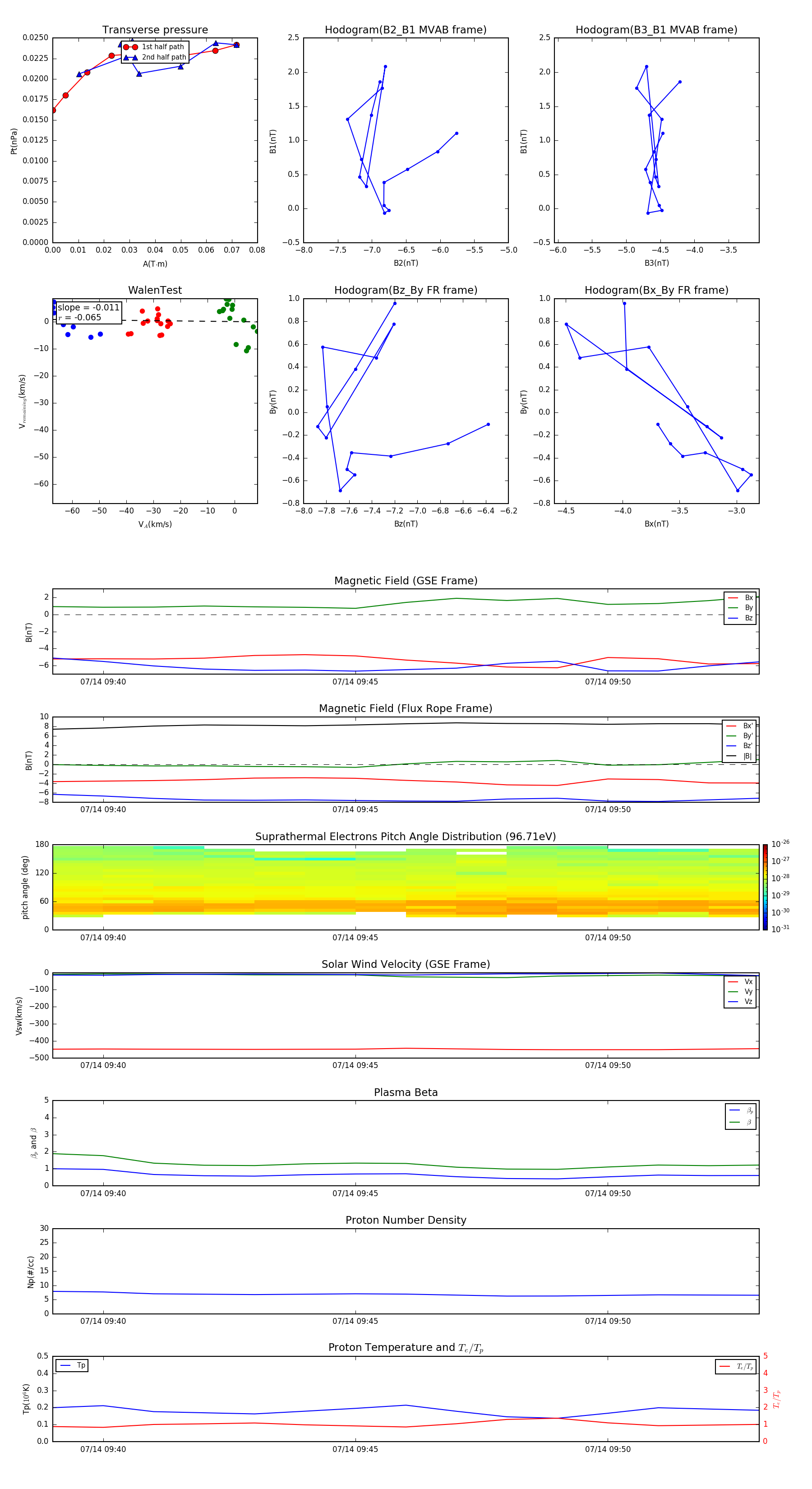This screenshot has width=812, height=1489.
Task: Click the pitch angle color bar
Action: coord(765,887)
